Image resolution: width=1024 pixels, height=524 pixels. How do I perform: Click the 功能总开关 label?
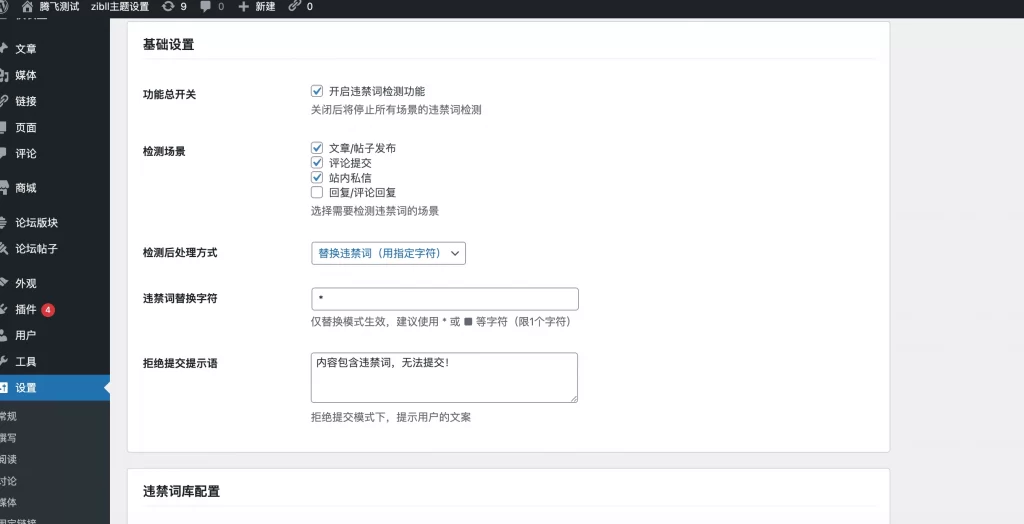169,94
